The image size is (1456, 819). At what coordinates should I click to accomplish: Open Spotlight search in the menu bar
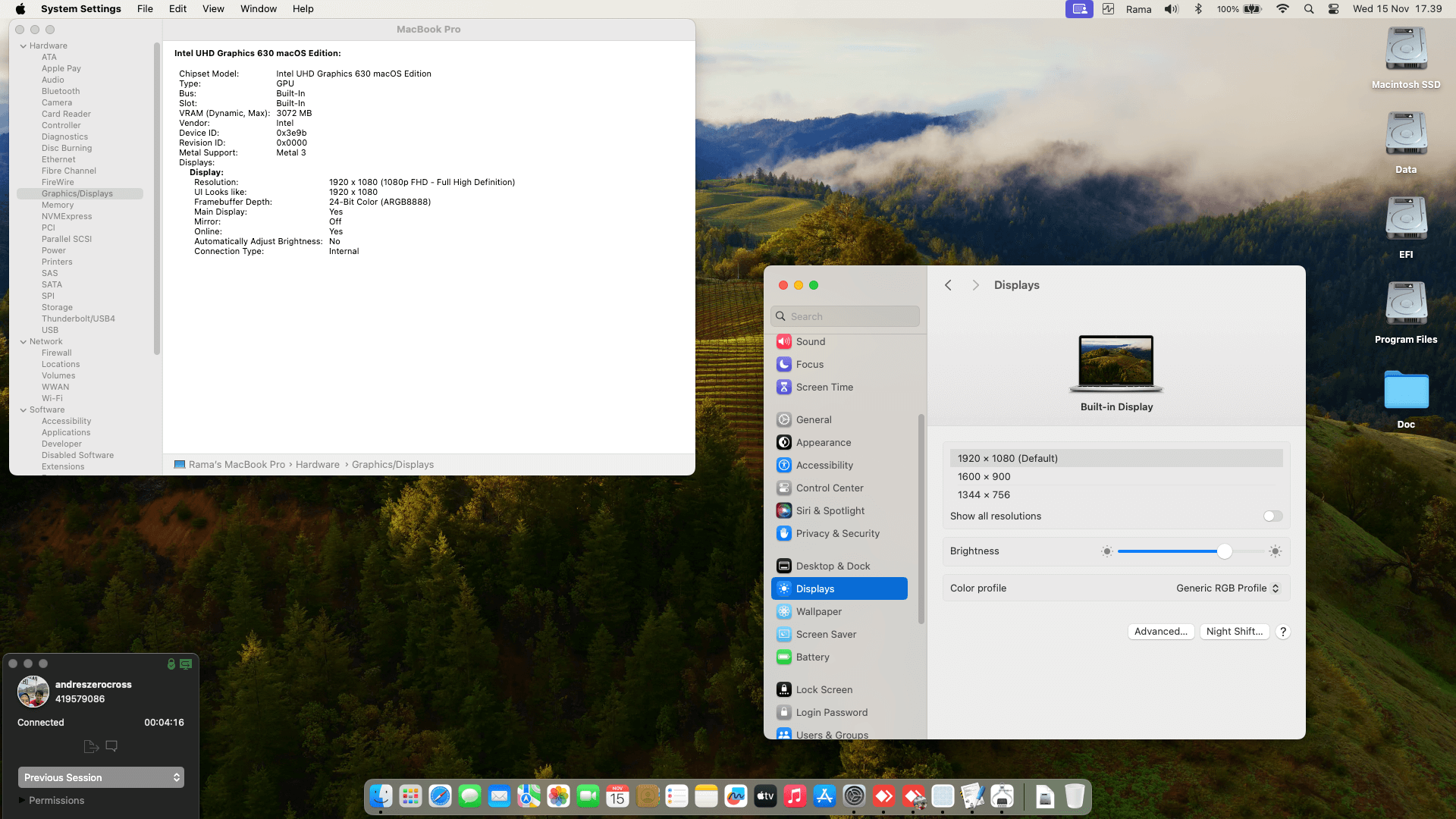point(1309,9)
